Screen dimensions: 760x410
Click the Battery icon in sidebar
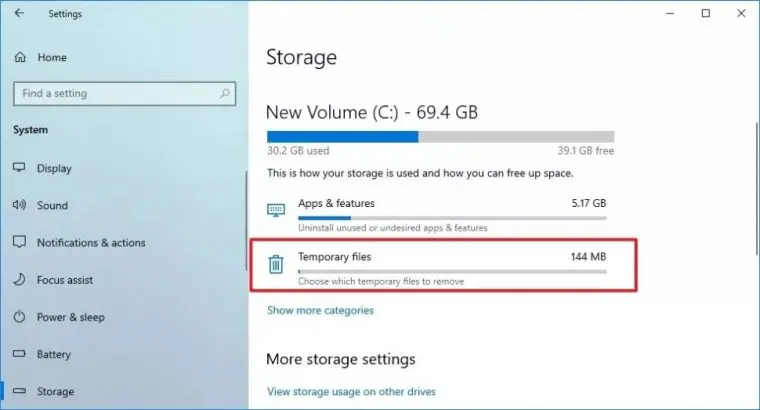(x=19, y=355)
